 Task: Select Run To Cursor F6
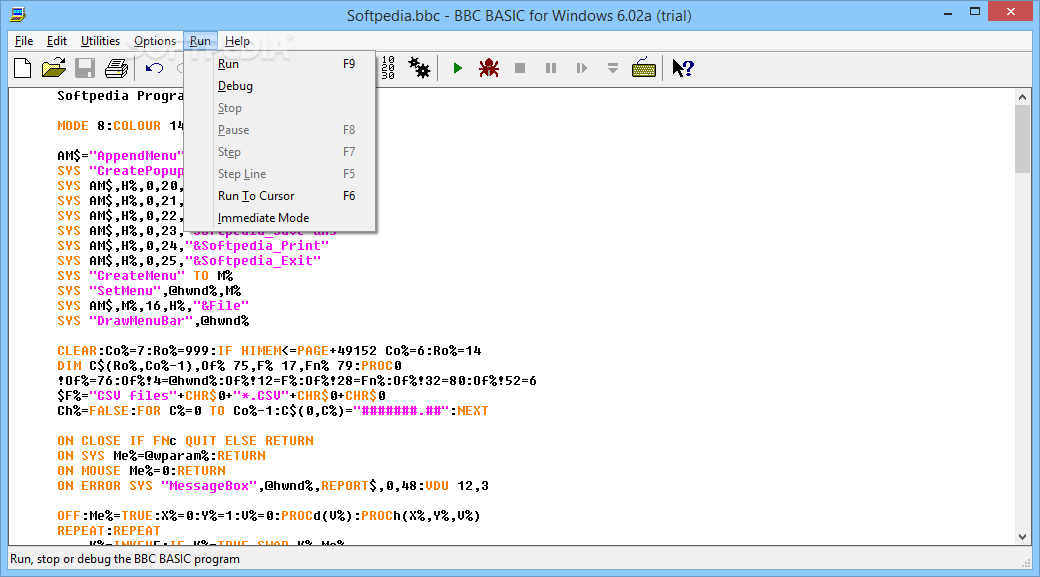(x=280, y=196)
